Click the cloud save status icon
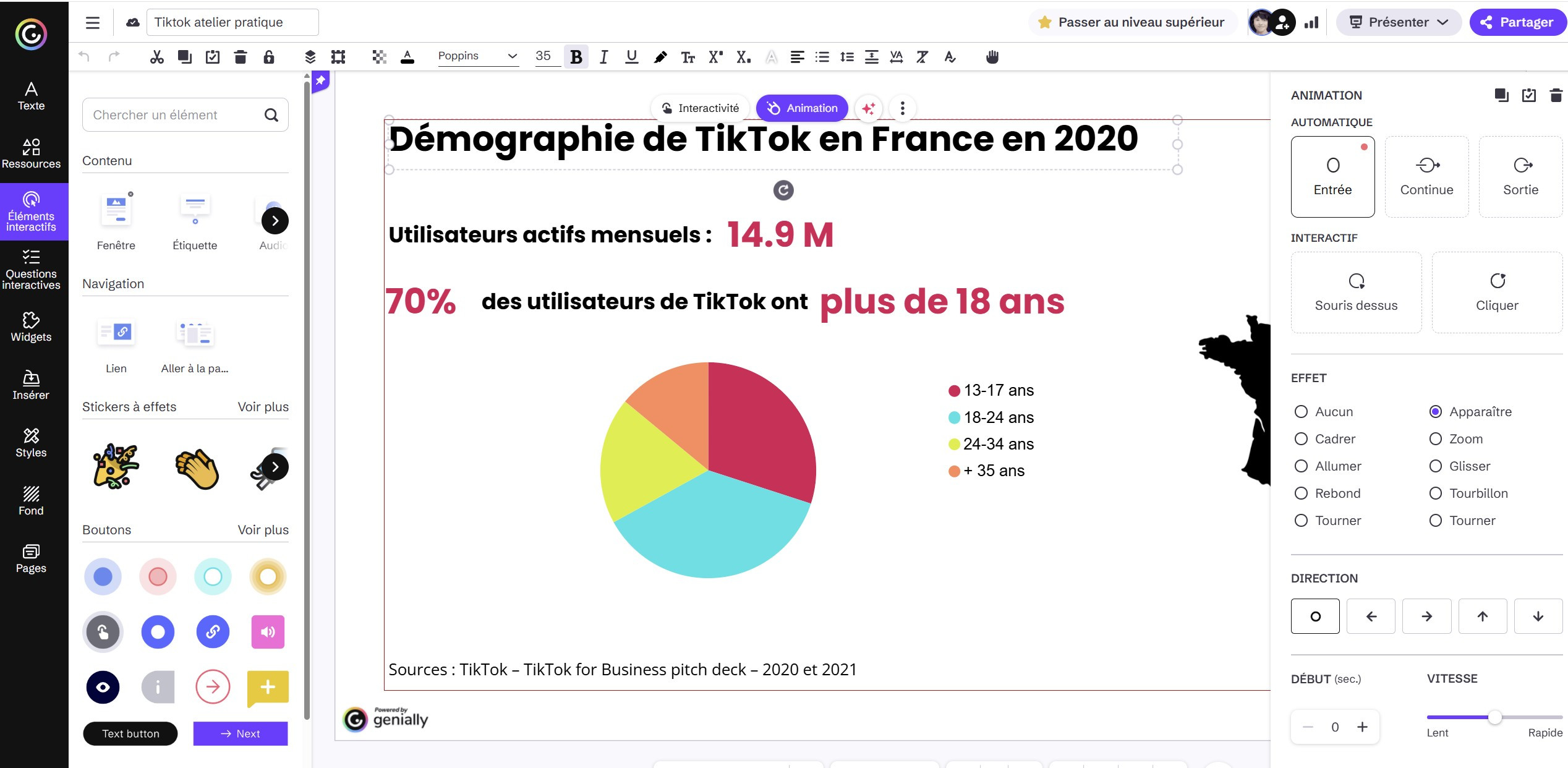Viewport: 1568px width, 768px height. tap(132, 23)
